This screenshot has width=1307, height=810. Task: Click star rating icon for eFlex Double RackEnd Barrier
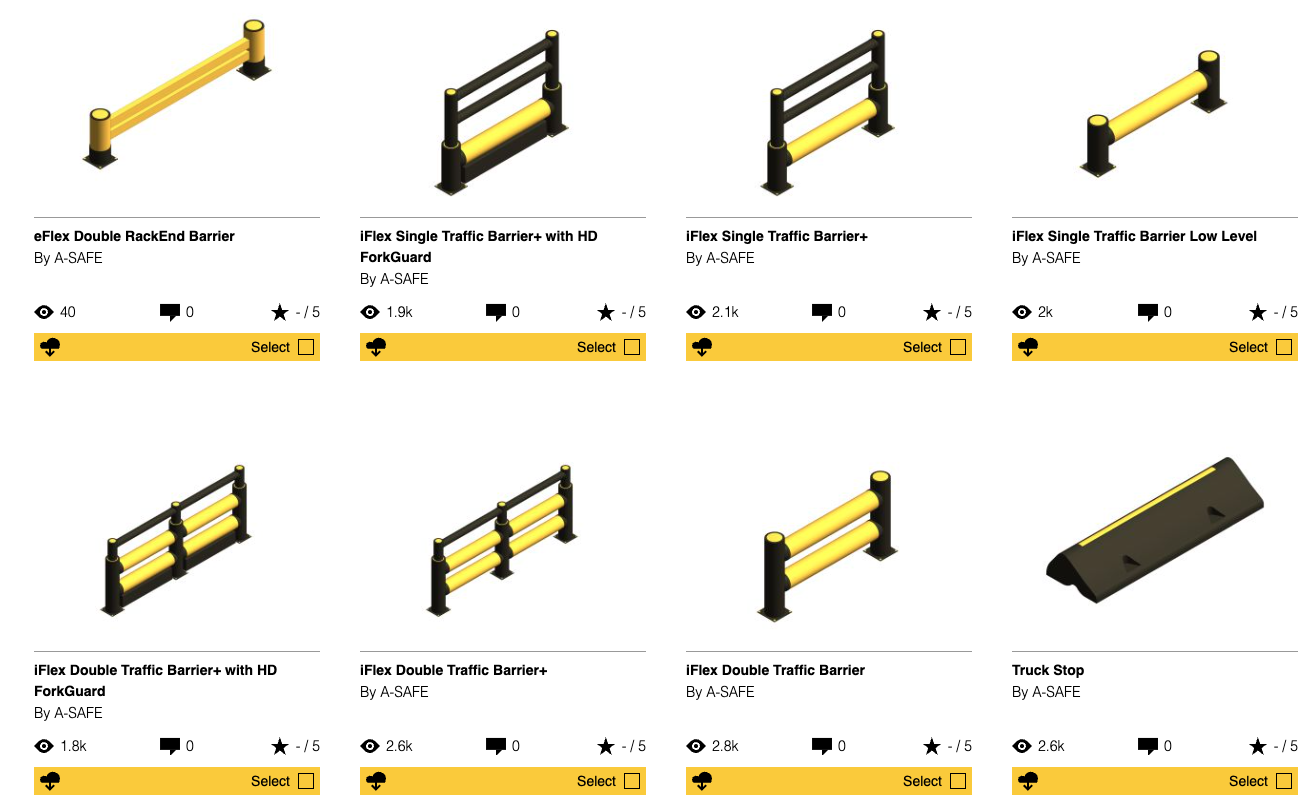click(x=280, y=312)
